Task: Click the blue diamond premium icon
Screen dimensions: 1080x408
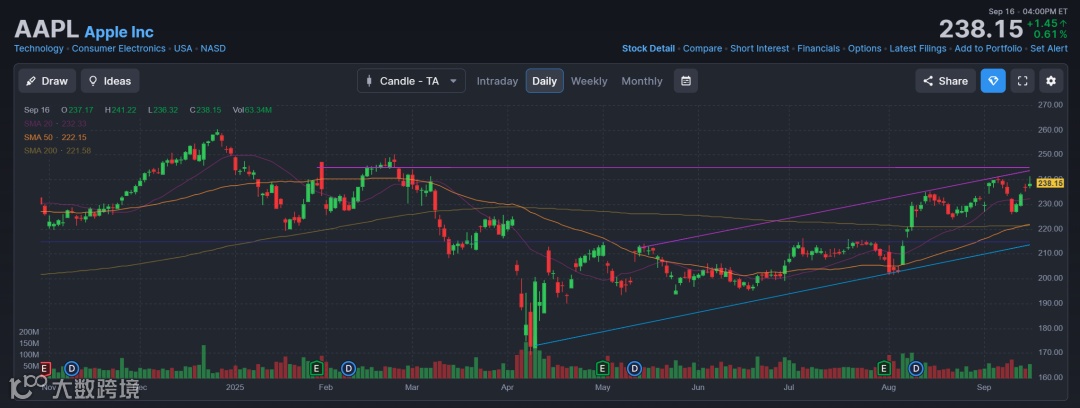Action: point(993,81)
